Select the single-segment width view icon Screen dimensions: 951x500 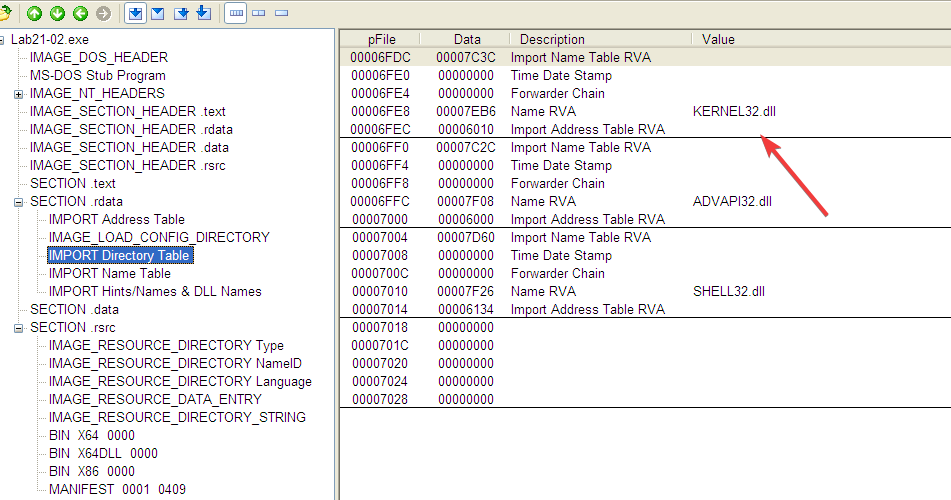click(281, 13)
